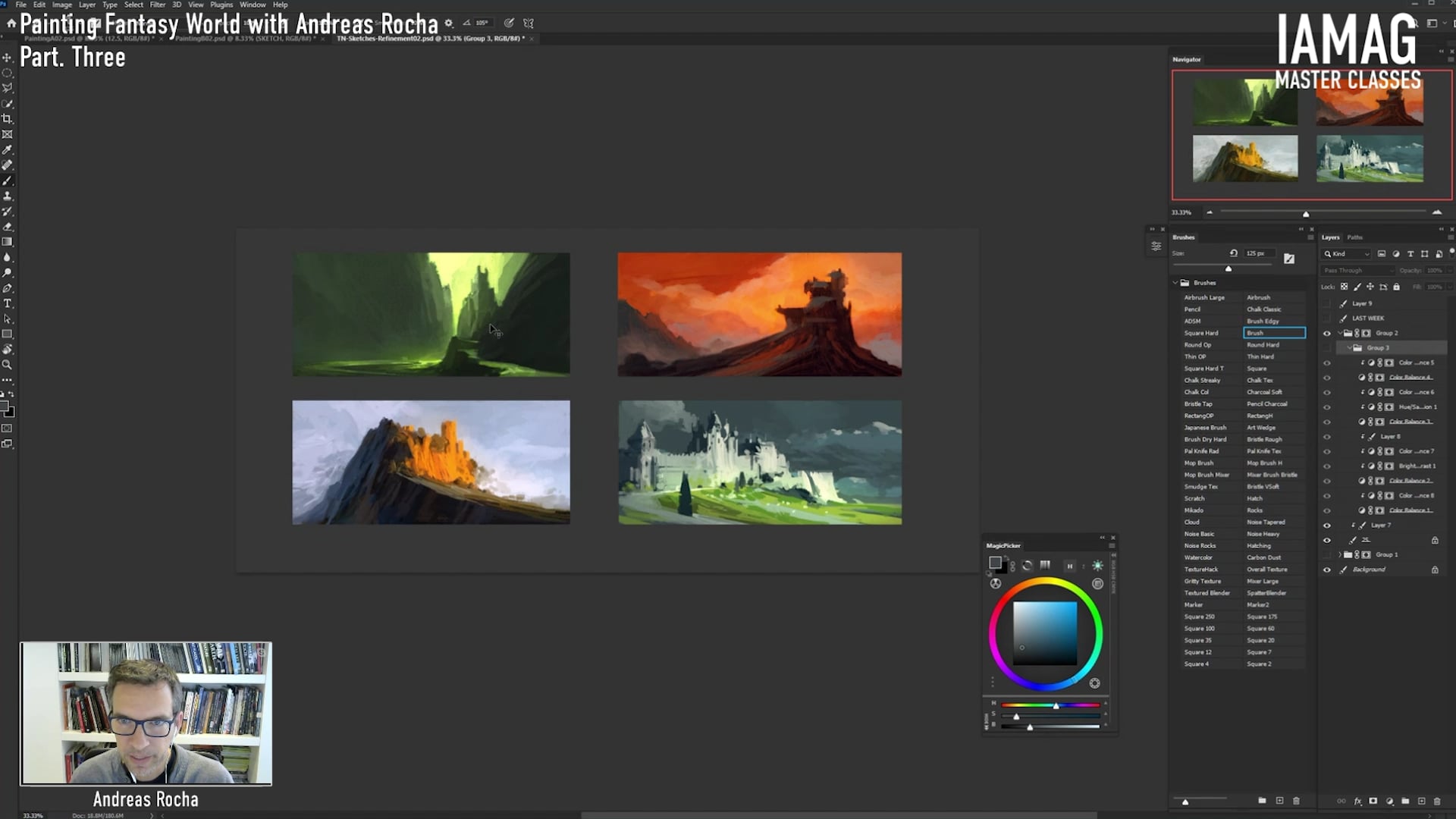Image resolution: width=1456 pixels, height=819 pixels.
Task: Switch to the Paths tab
Action: (x=1355, y=237)
